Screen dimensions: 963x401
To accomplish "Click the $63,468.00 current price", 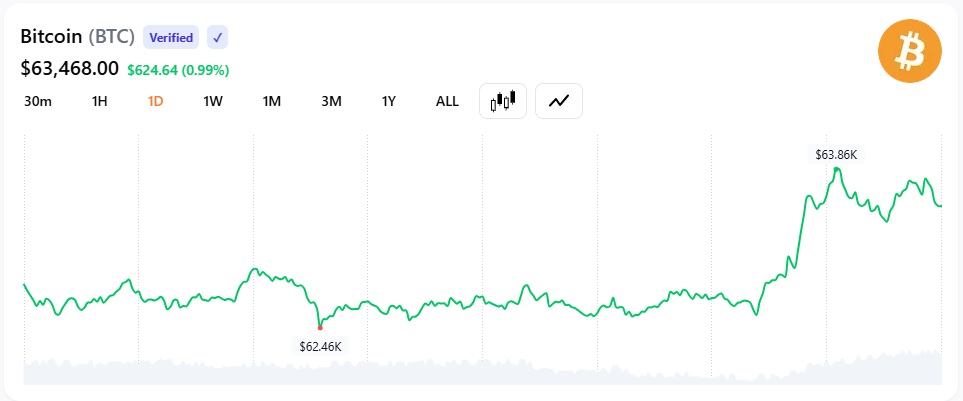I will pyautogui.click(x=69, y=68).
